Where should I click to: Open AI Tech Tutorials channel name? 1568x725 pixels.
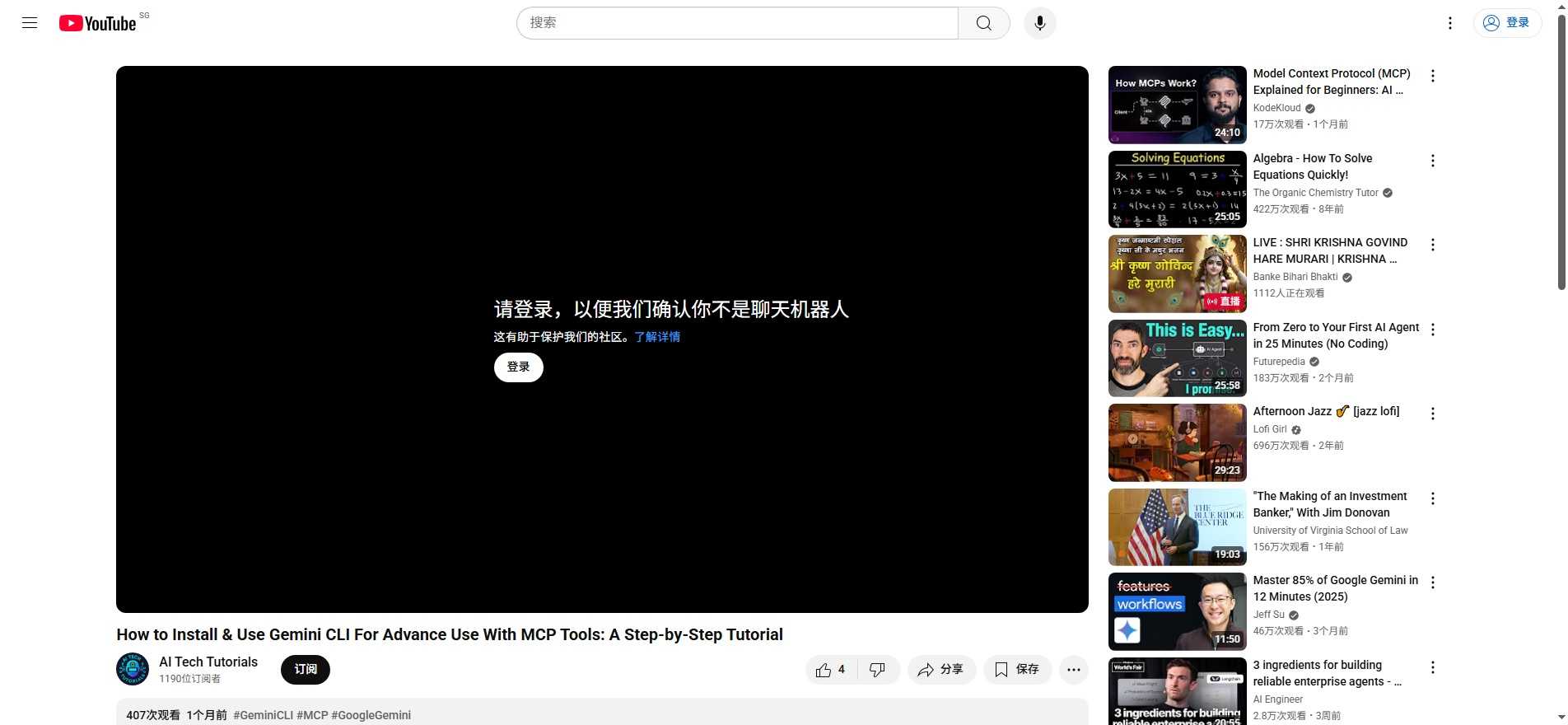pyautogui.click(x=208, y=662)
